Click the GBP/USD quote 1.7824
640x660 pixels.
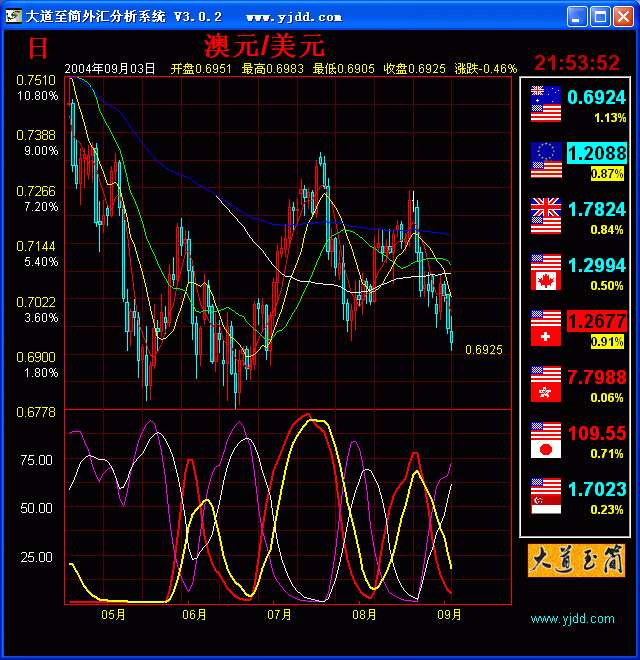click(x=597, y=209)
